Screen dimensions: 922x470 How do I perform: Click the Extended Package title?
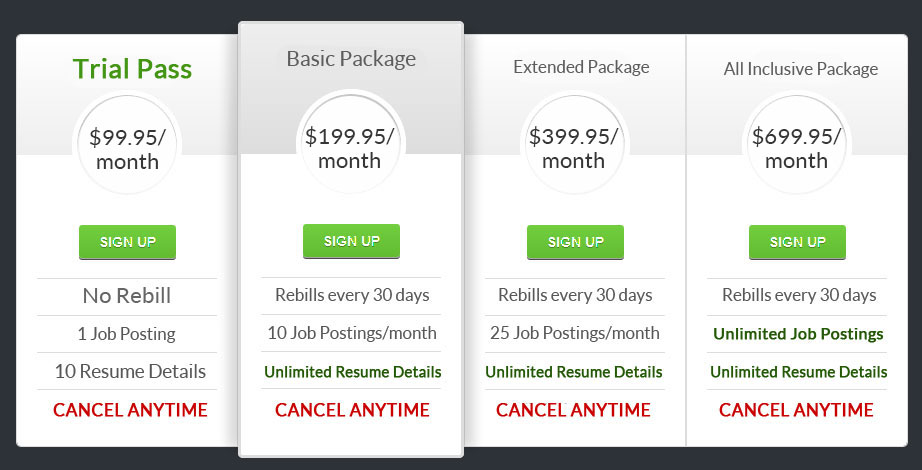581,67
